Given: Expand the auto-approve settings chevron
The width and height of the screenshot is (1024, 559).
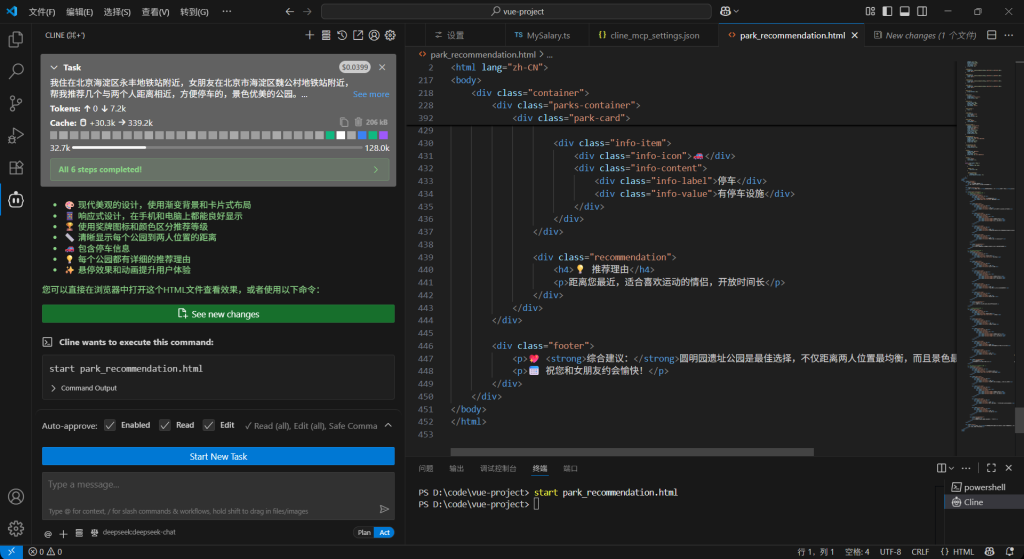Looking at the screenshot, I should [388, 425].
